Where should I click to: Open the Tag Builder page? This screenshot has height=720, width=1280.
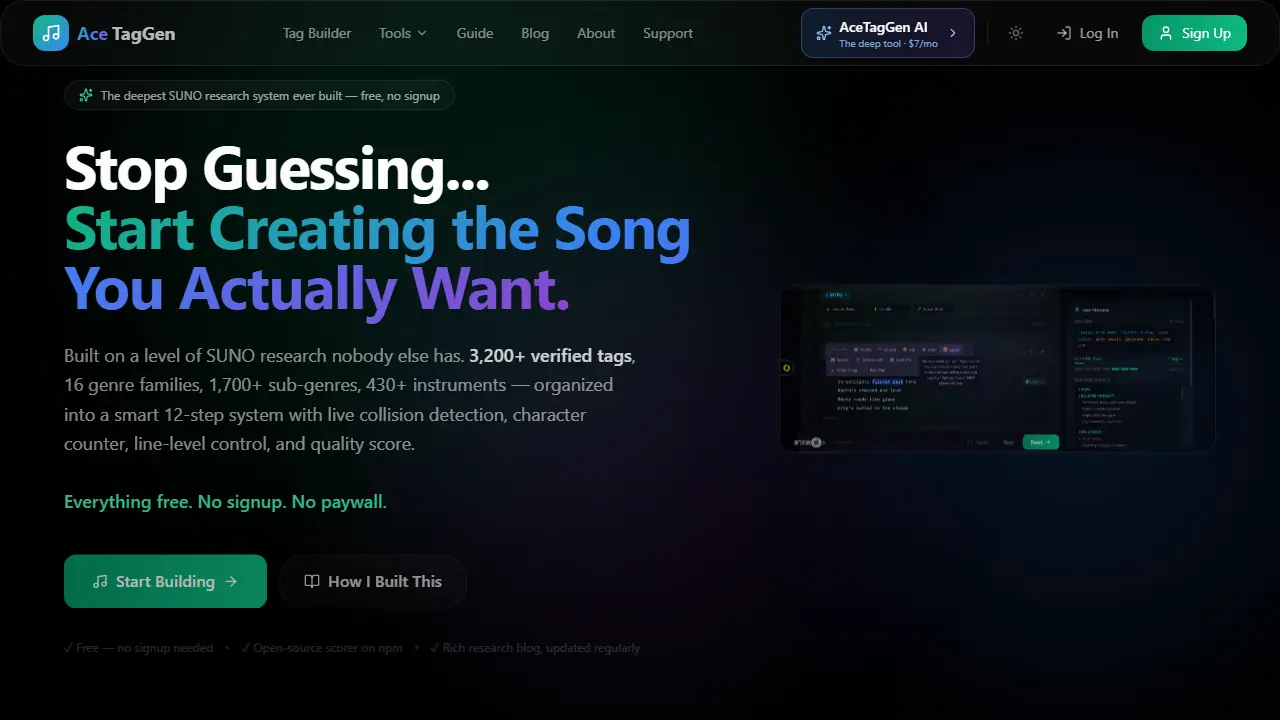(317, 33)
